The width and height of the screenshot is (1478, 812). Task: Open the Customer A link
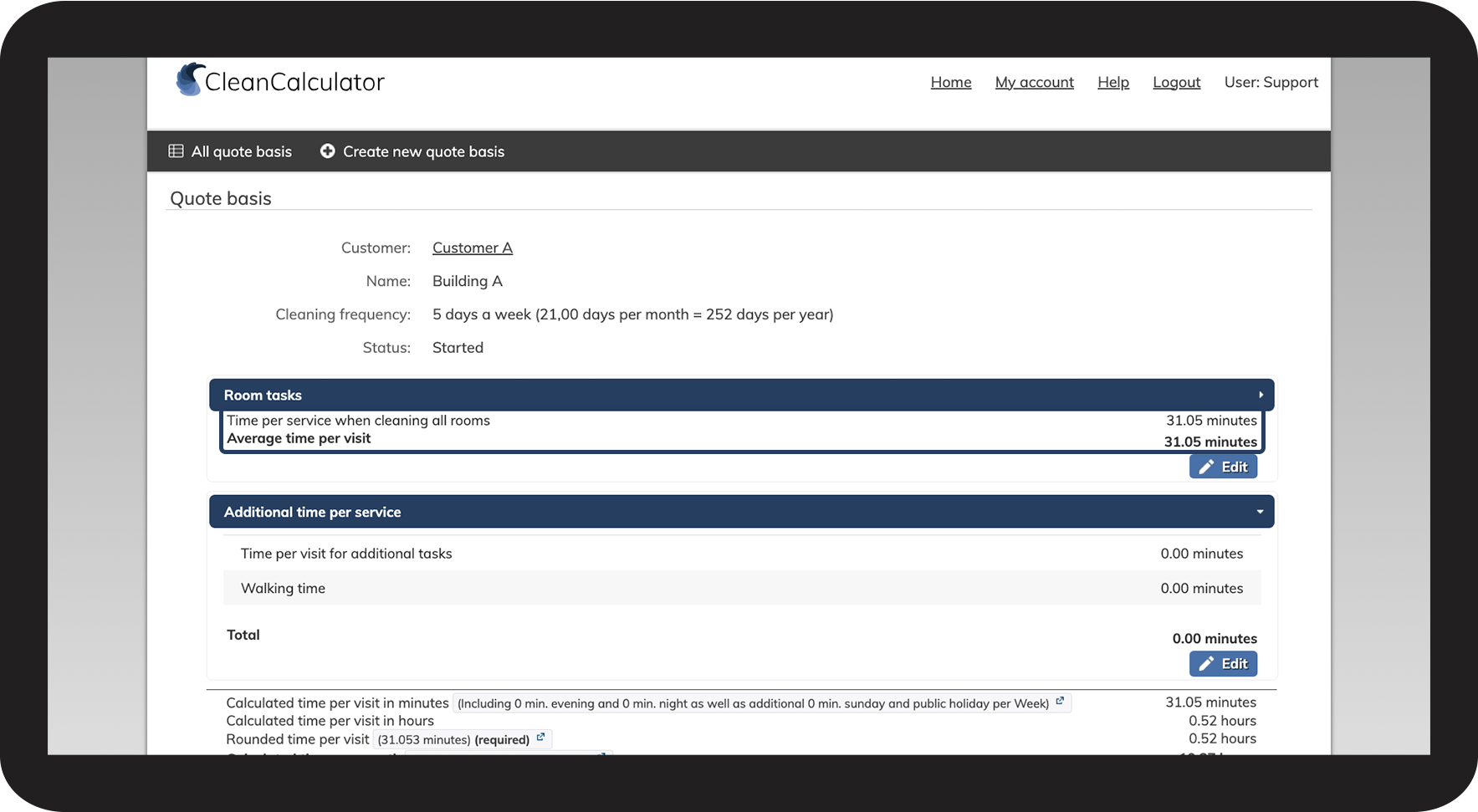(472, 248)
